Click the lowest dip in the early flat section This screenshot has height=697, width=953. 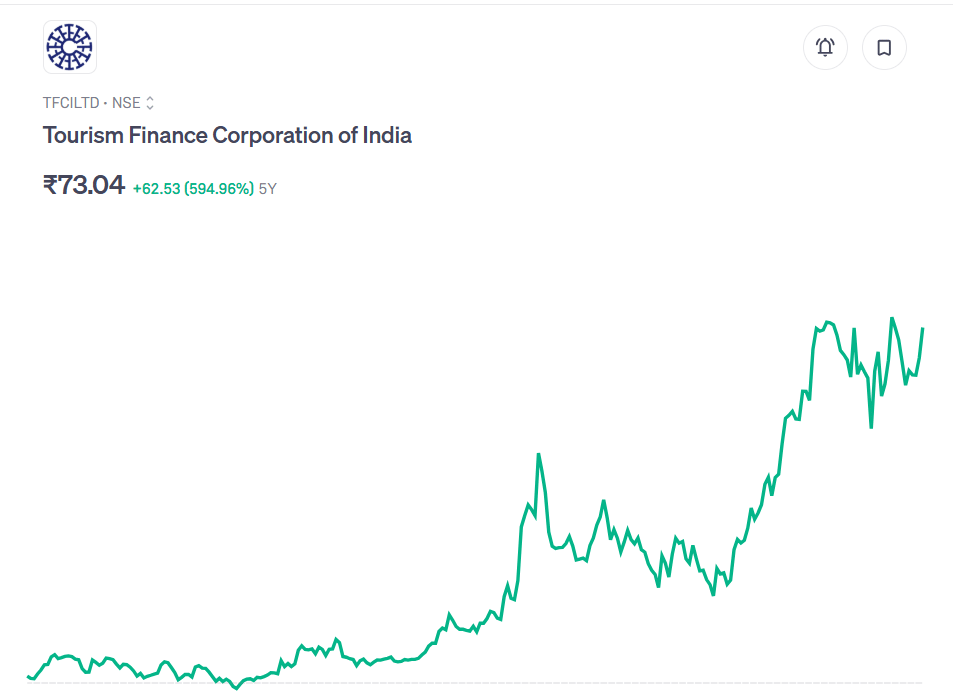point(237,689)
